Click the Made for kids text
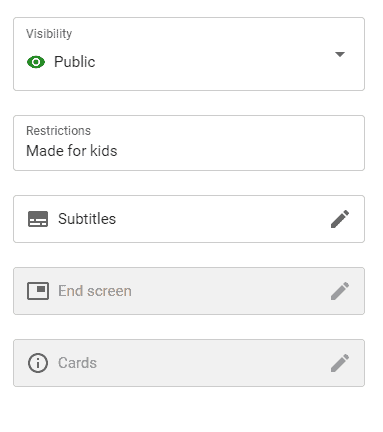Image resolution: width=383 pixels, height=432 pixels. [72, 151]
